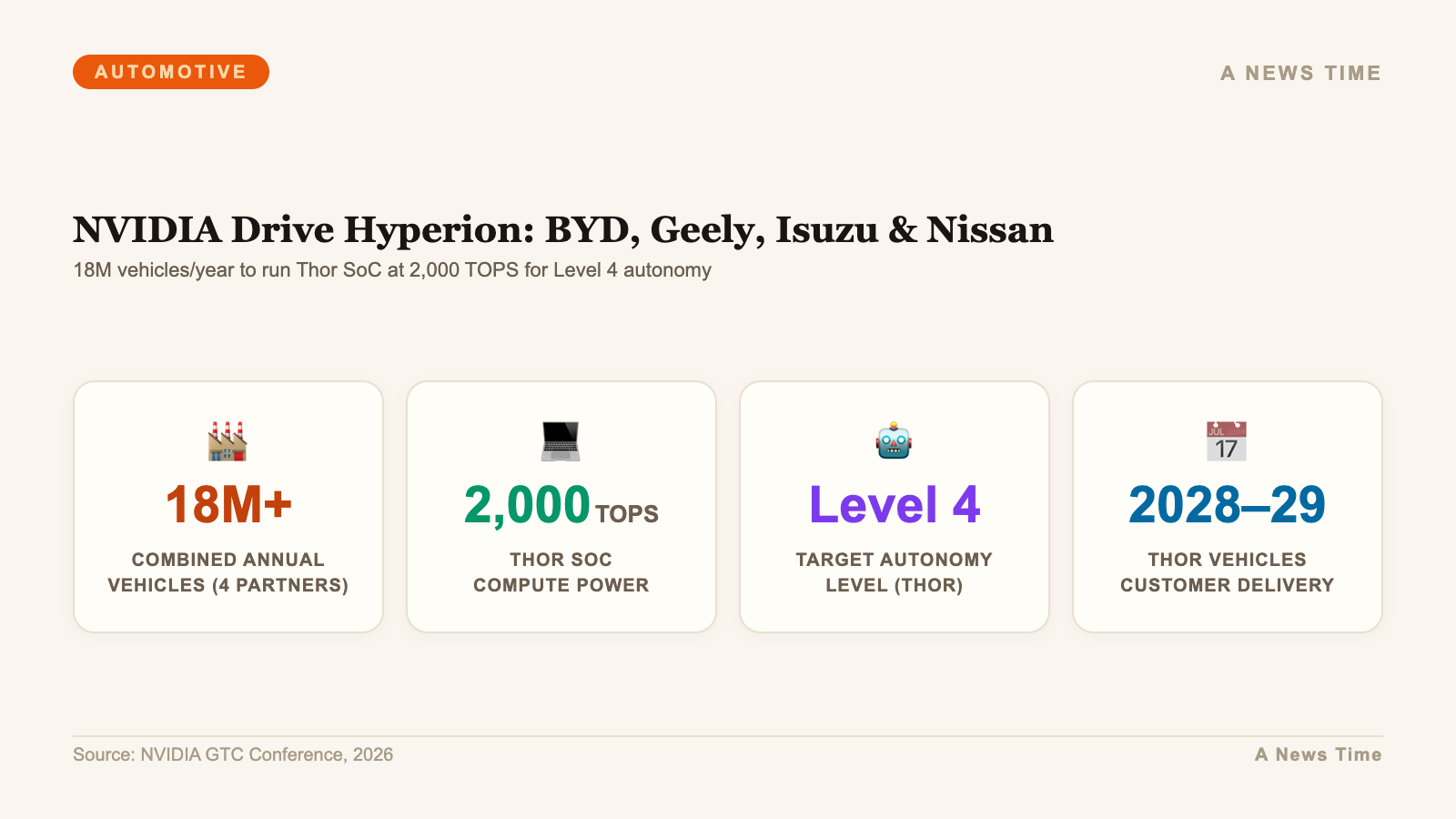Toggle the COMBINED ANNUAL VEHICLES card
Image resolution: width=1456 pixels, height=819 pixels.
[x=227, y=507]
